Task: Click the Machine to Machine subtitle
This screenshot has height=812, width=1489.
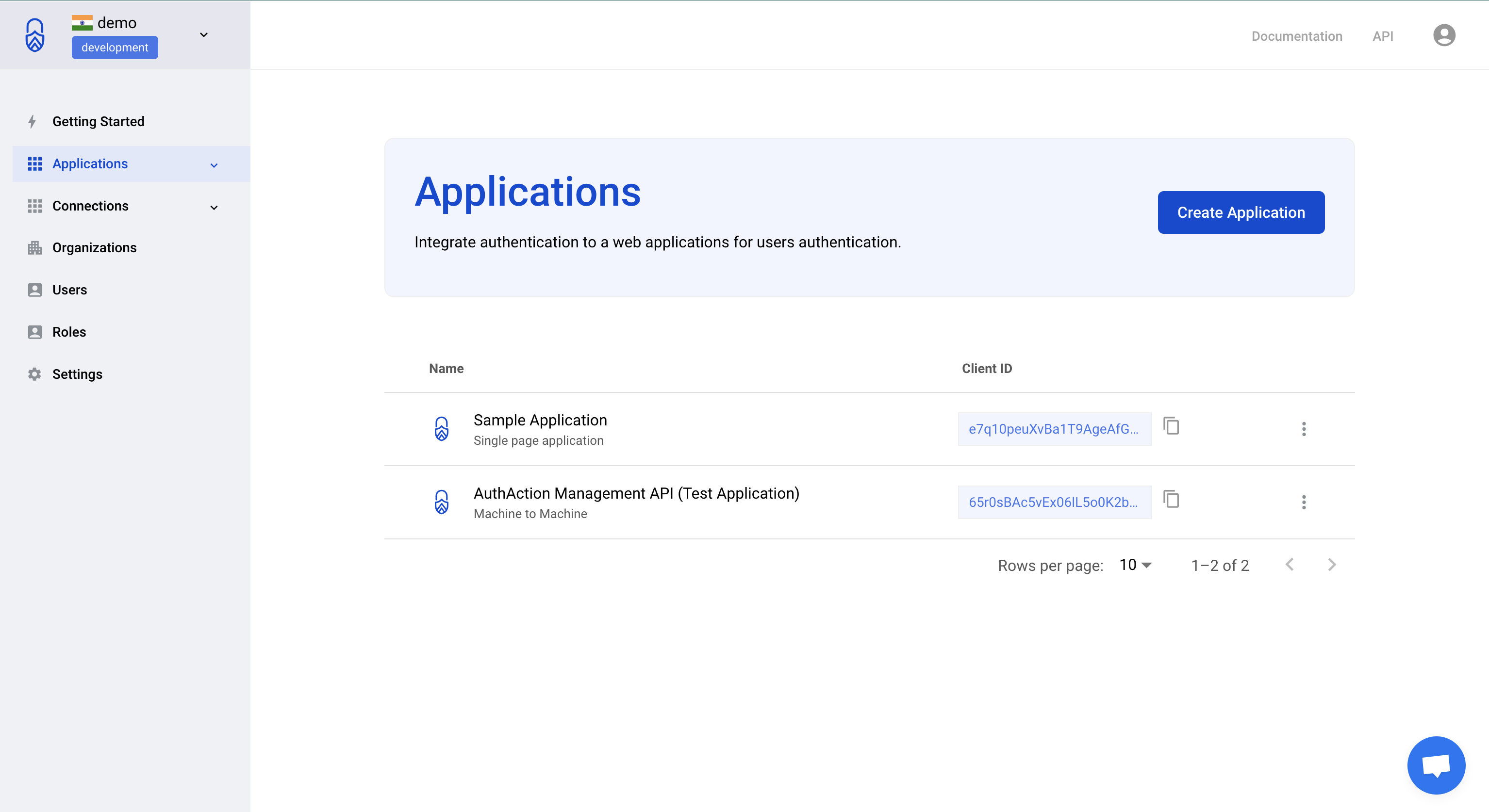Action: point(530,514)
